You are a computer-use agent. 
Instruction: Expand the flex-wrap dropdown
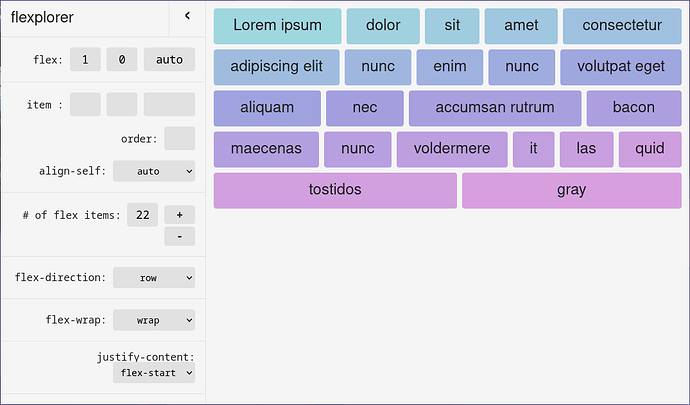tap(154, 320)
